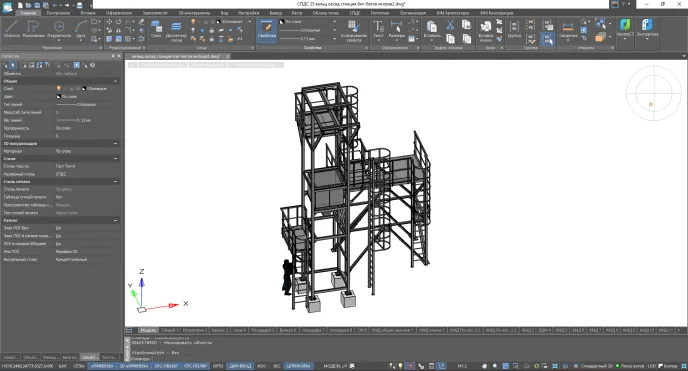
Task: Click the Главная ribbon tab
Action: pyautogui.click(x=28, y=13)
